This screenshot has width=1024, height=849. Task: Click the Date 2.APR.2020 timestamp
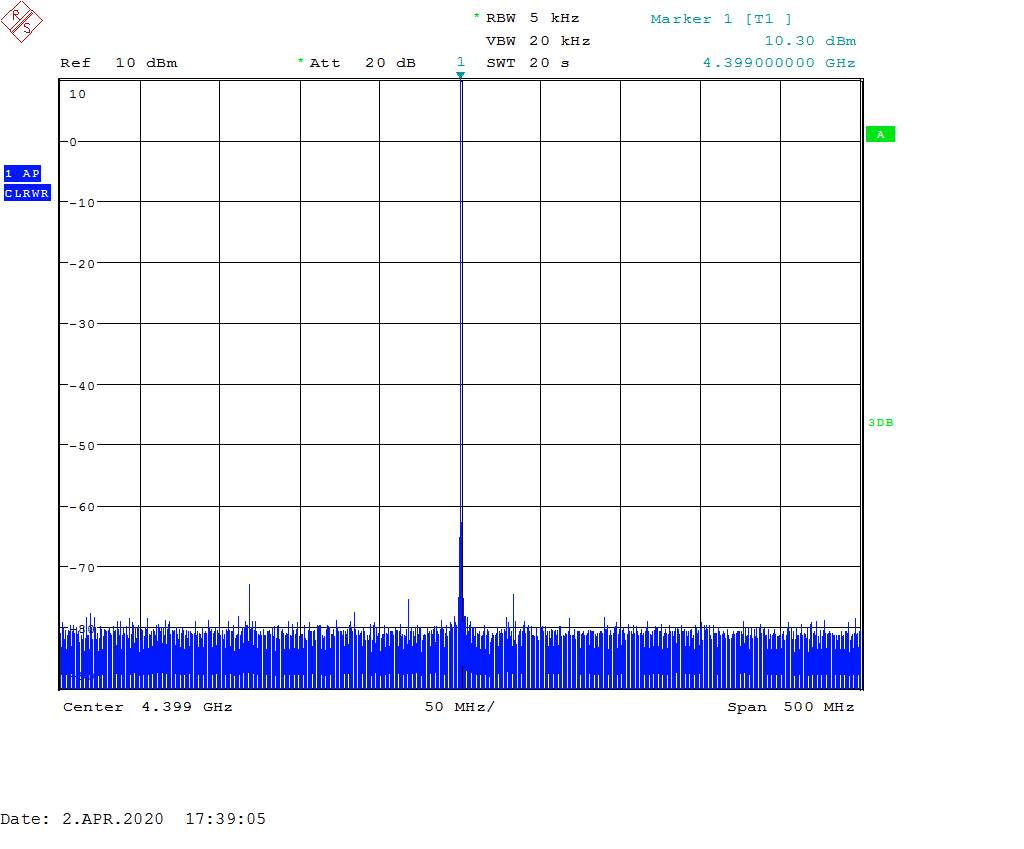133,819
